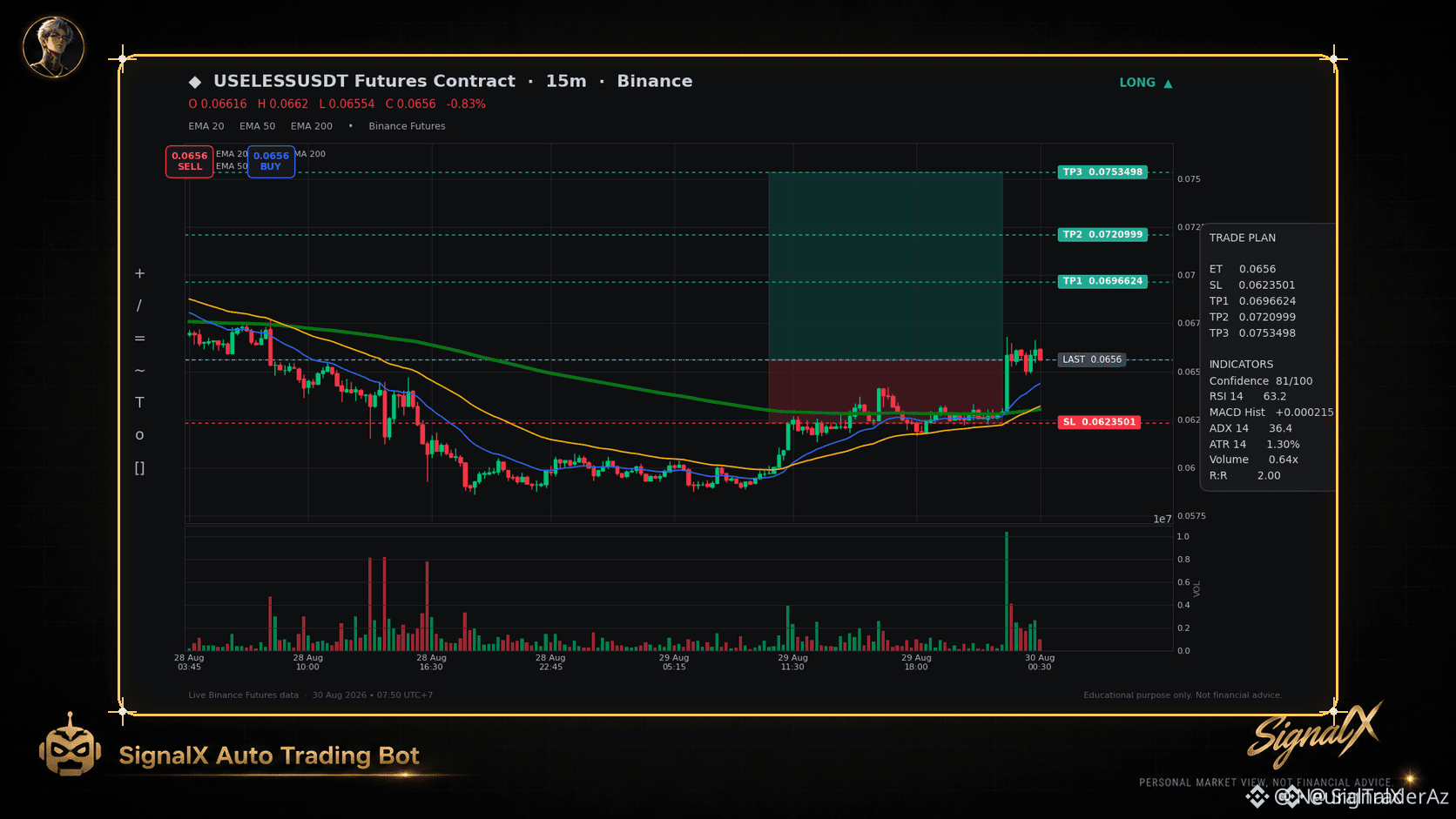Click the 30 Aug 2026 07:50 UTC+7 timestamp
1456x819 pixels.
click(373, 695)
